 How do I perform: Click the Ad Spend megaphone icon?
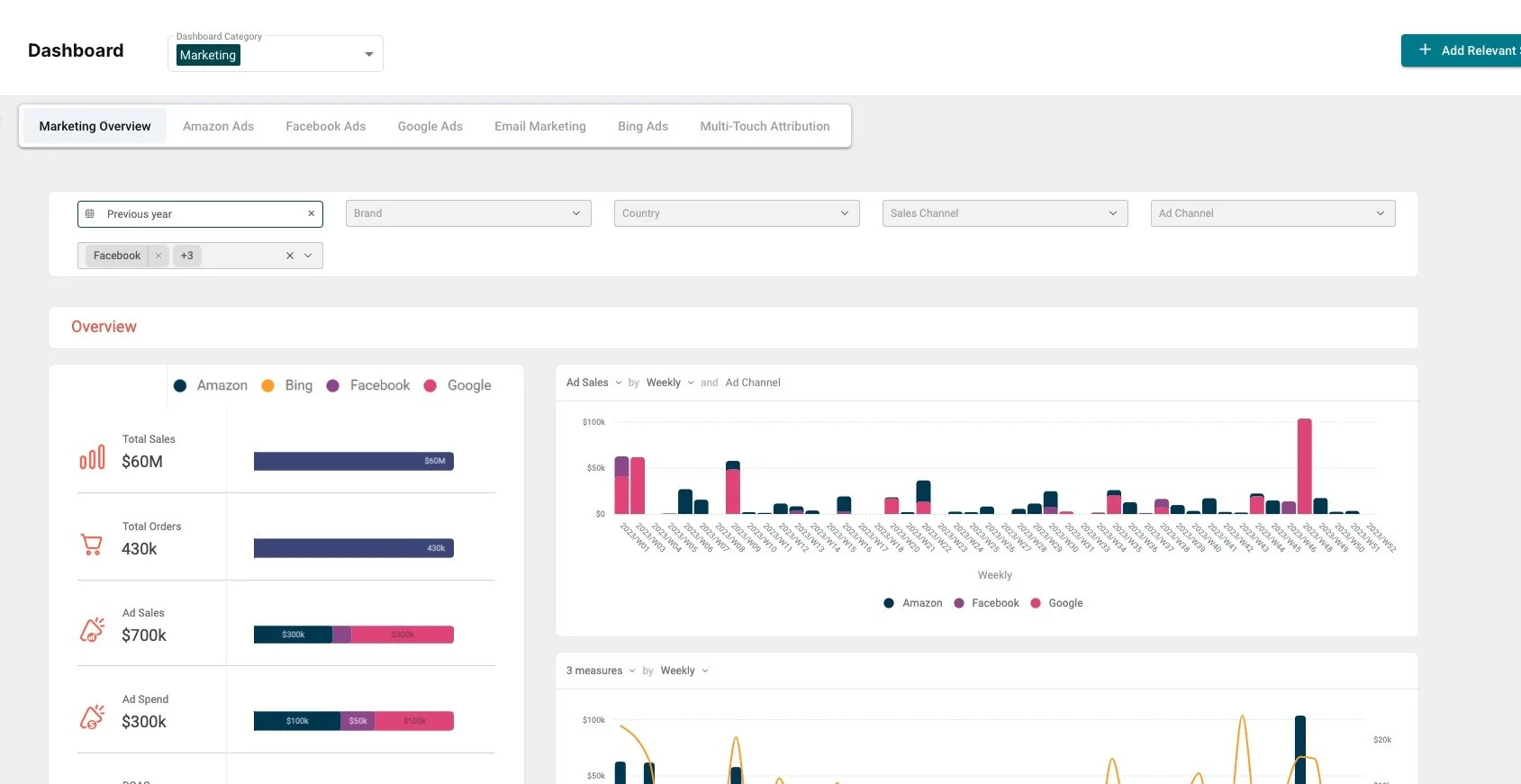92,717
